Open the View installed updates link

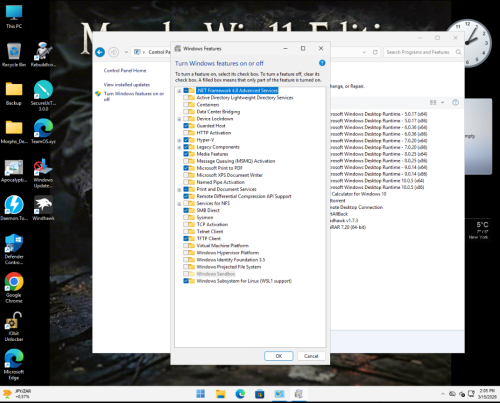127,85
